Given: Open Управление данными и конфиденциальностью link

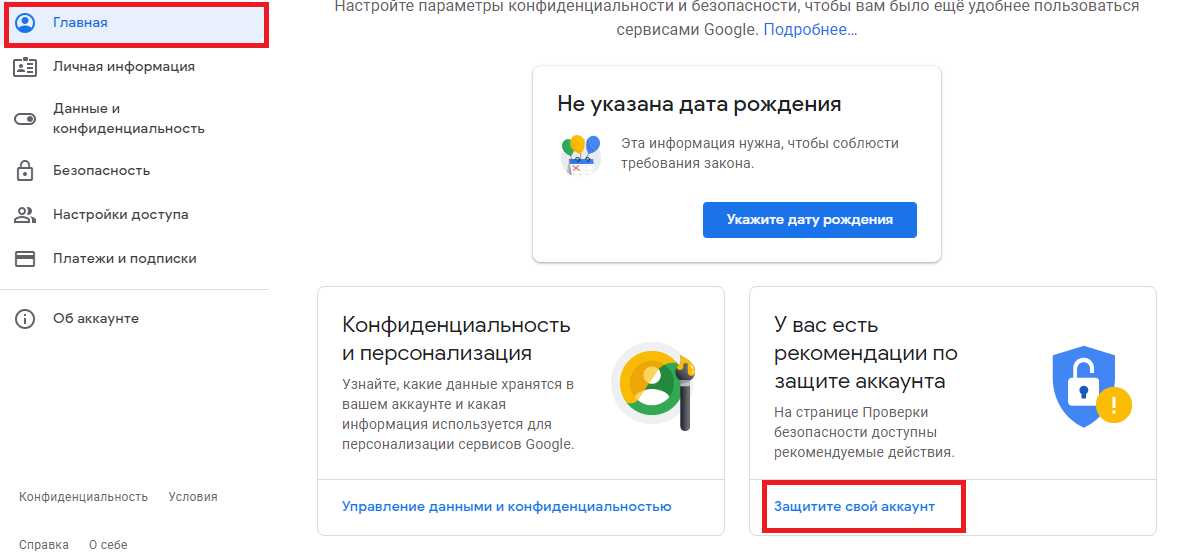Looking at the screenshot, I should pyautogui.click(x=506, y=507).
